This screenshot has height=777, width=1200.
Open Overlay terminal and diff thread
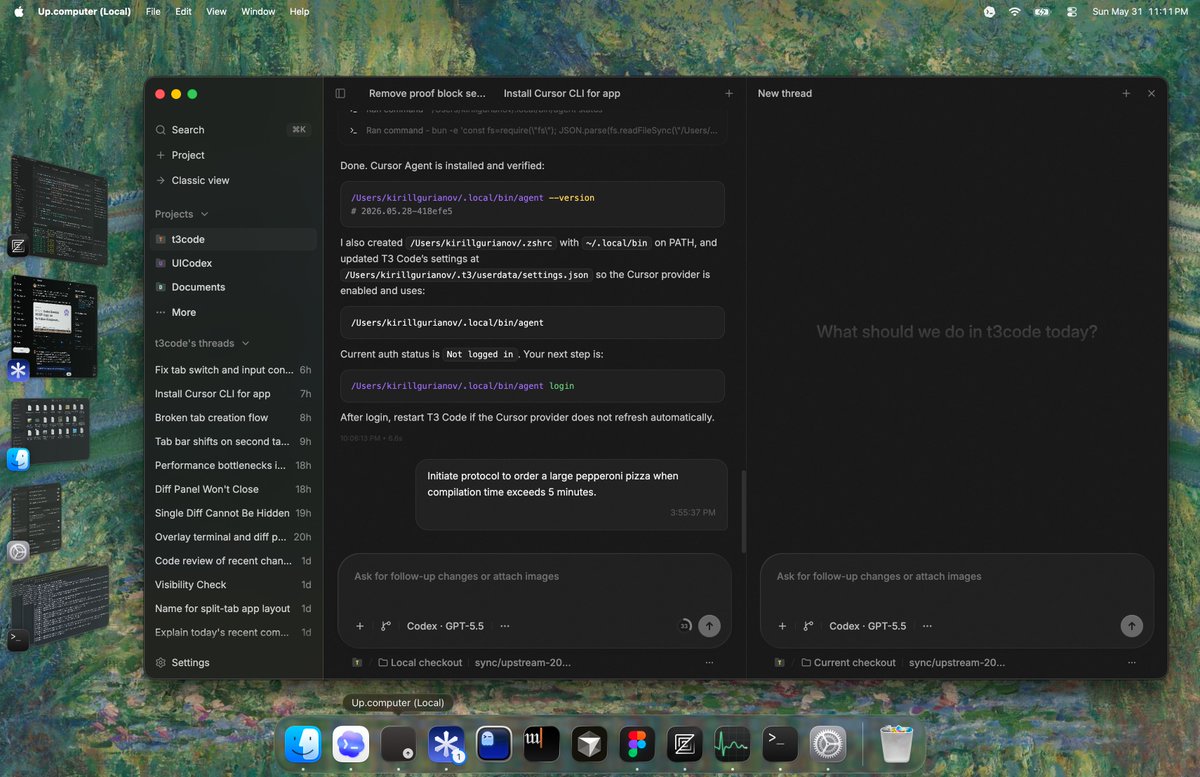[232, 537]
